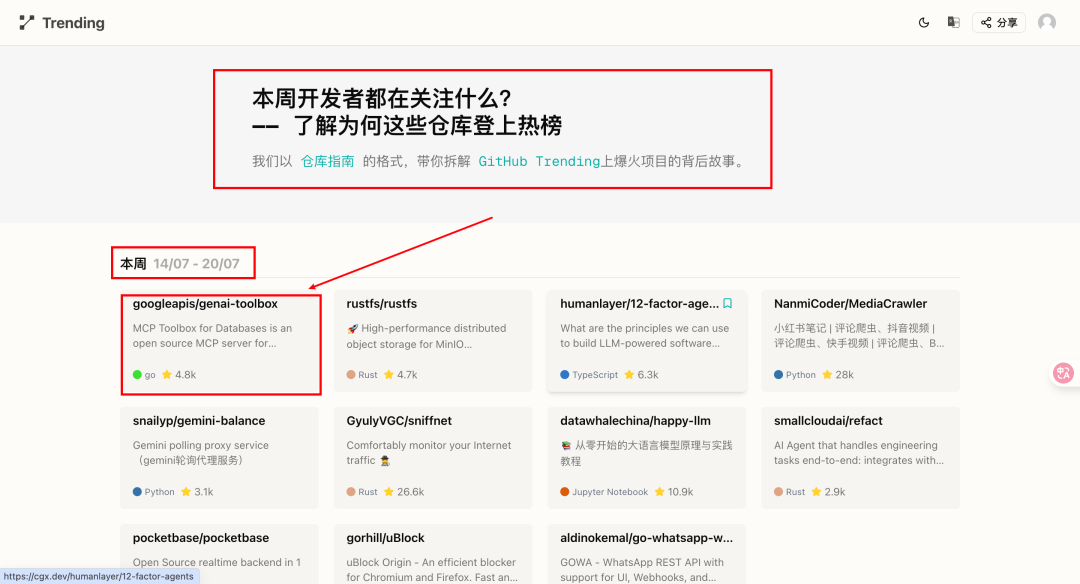Click 小红书笔记 description on MediaCrawler card
The image size is (1080, 584).
click(x=858, y=335)
